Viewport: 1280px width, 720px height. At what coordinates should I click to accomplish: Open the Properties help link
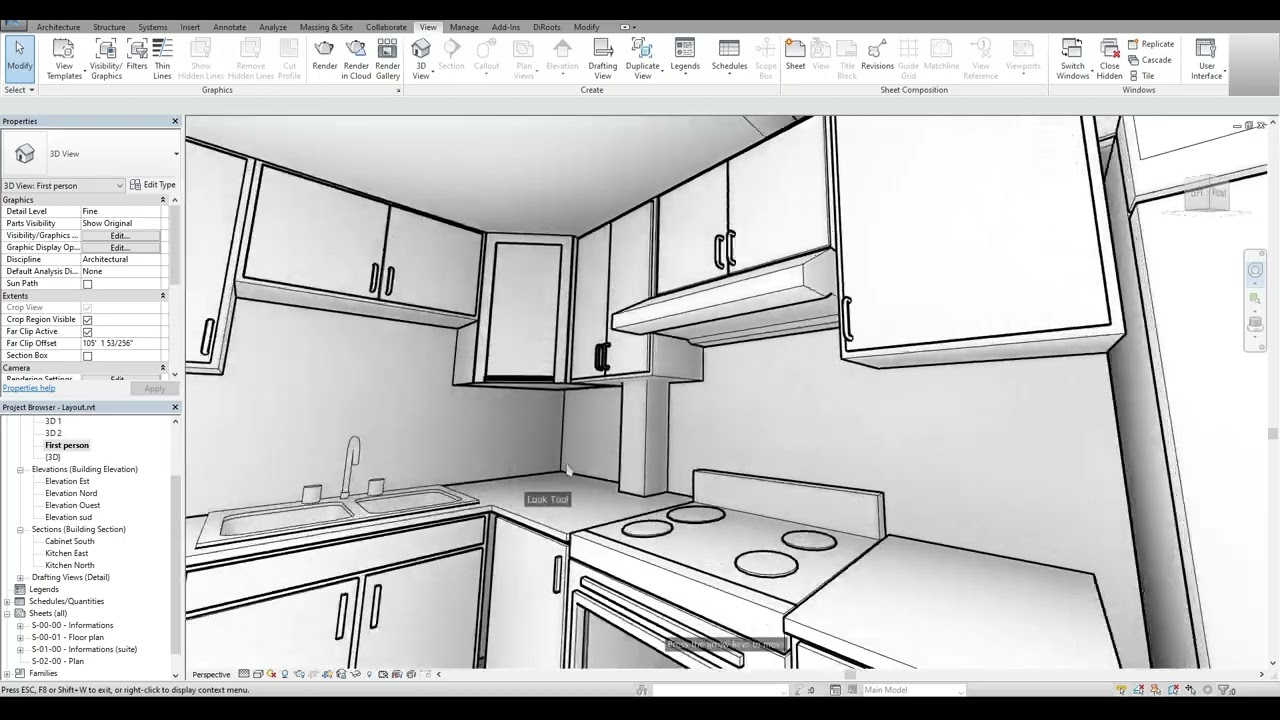[x=29, y=388]
